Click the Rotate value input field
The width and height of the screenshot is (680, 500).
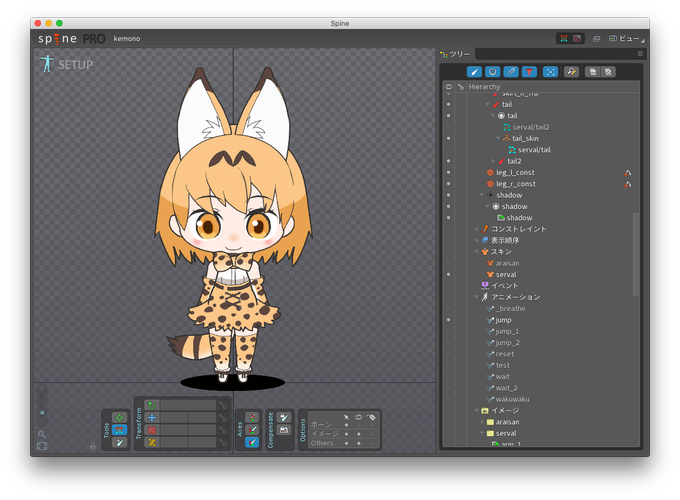[x=188, y=405]
